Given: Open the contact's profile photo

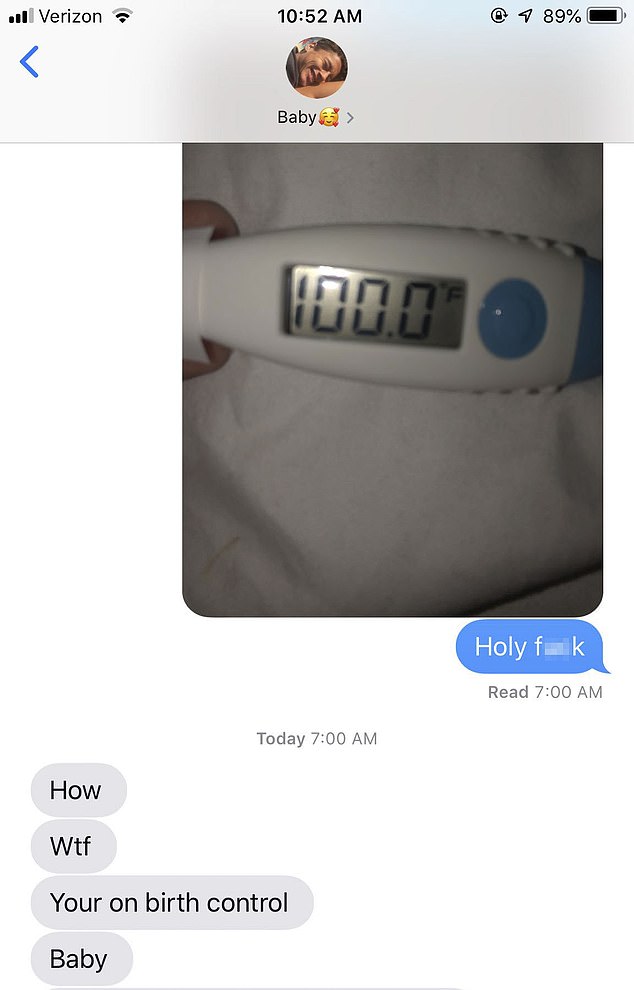Looking at the screenshot, I should [316, 68].
